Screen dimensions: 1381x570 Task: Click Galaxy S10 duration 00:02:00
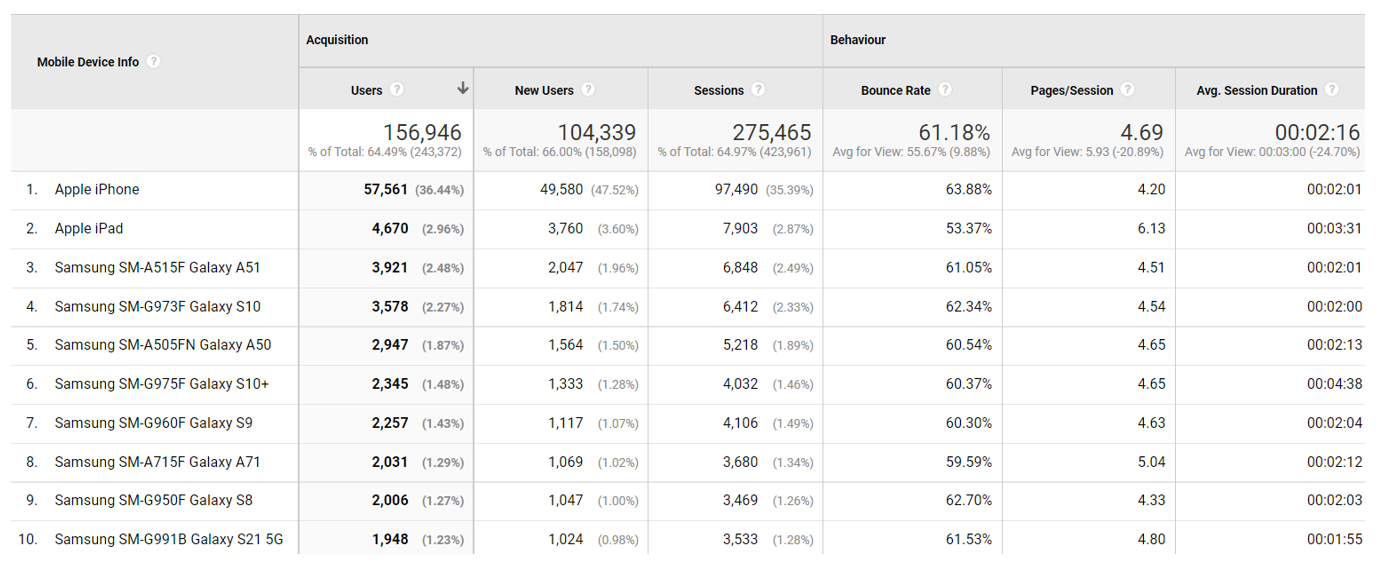coord(1334,306)
